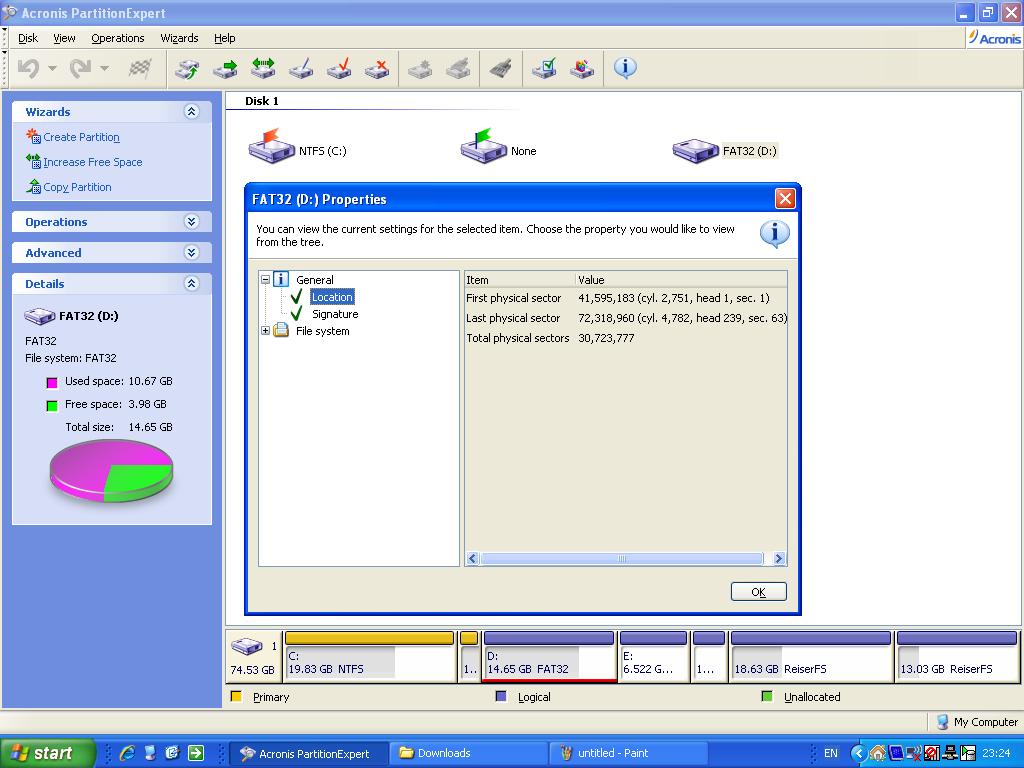Image resolution: width=1024 pixels, height=768 pixels.
Task: Click the magenta Used space swatch
Action: pos(52,382)
